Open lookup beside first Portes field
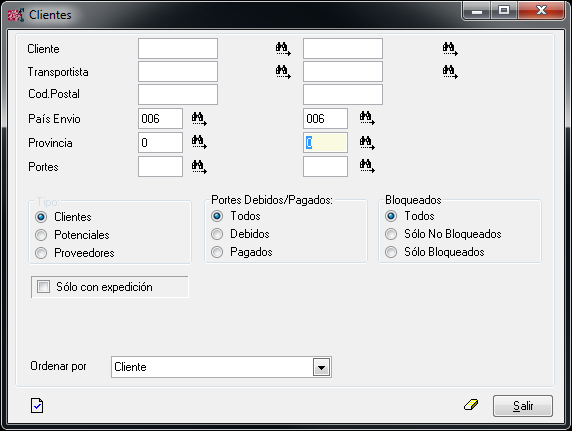This screenshot has height=431, width=572. pyautogui.click(x=199, y=167)
